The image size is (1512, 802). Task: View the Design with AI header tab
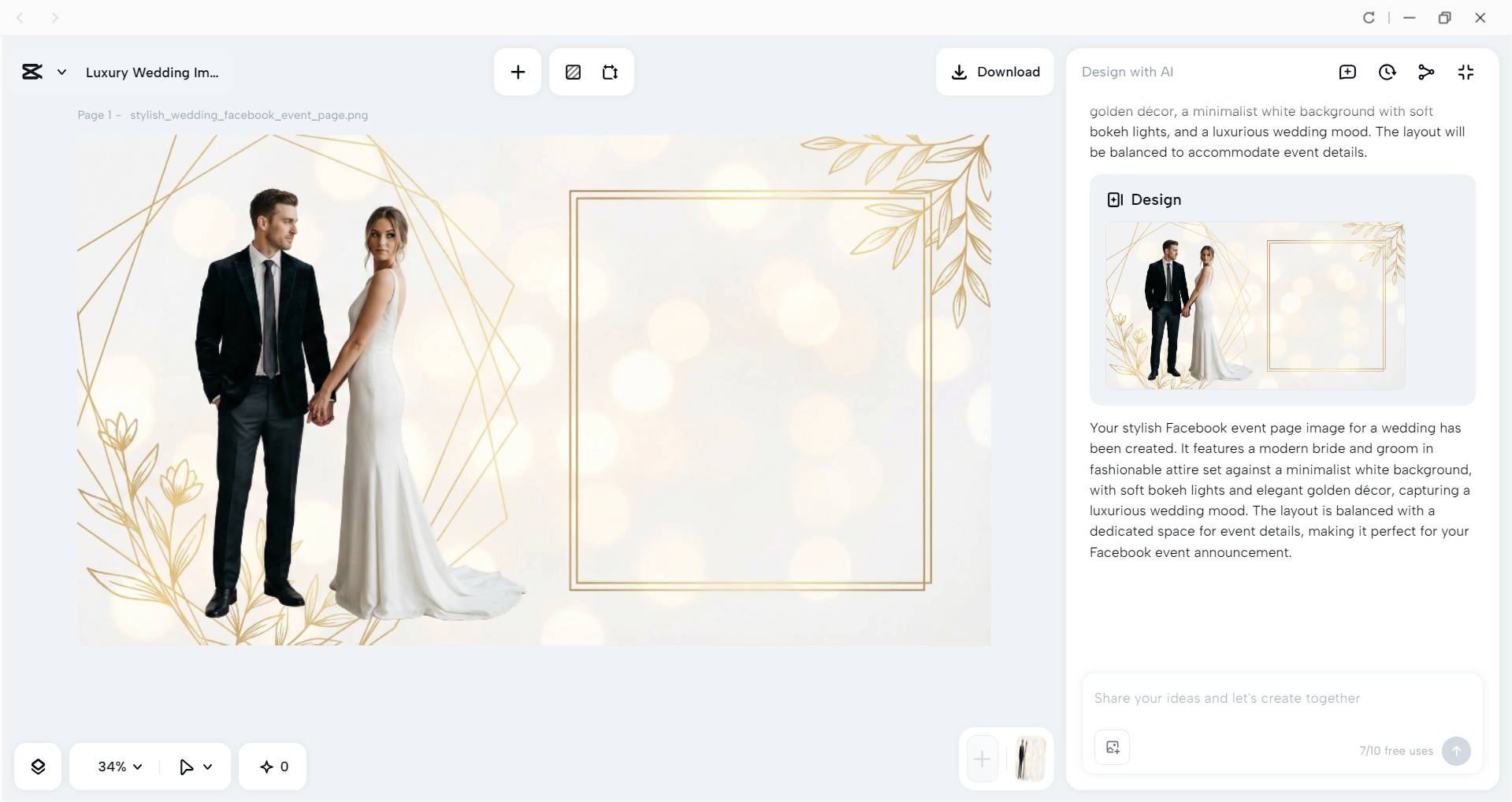(x=1128, y=72)
